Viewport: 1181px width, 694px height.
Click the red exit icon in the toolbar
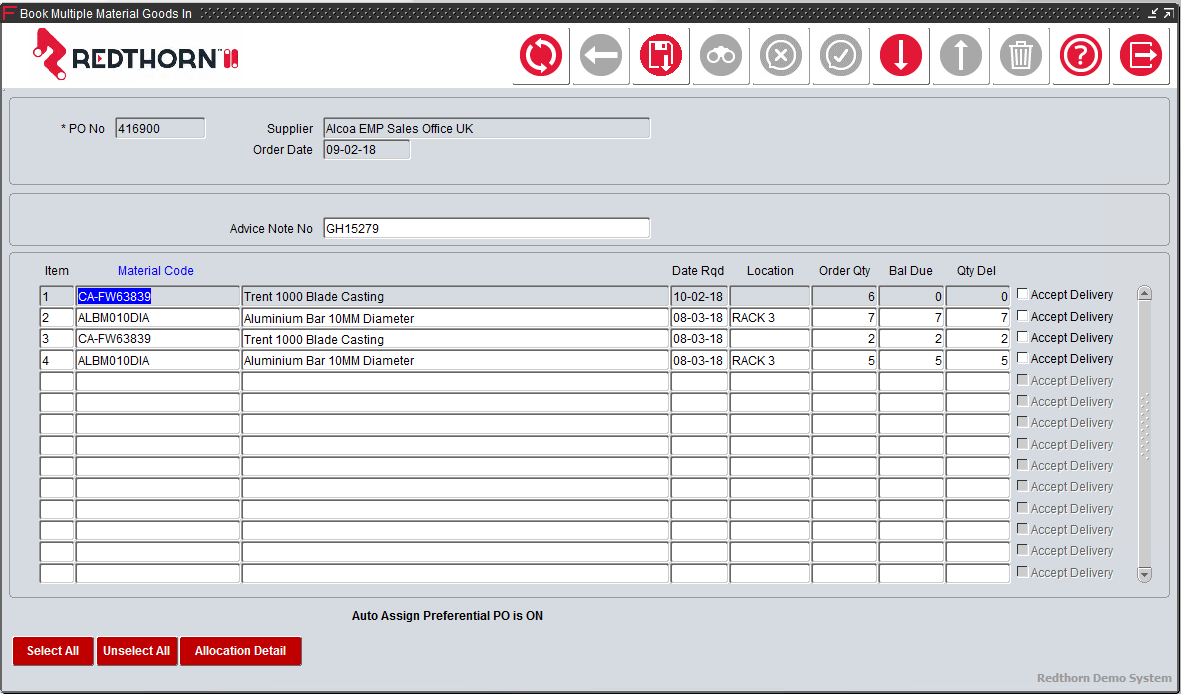(1140, 55)
